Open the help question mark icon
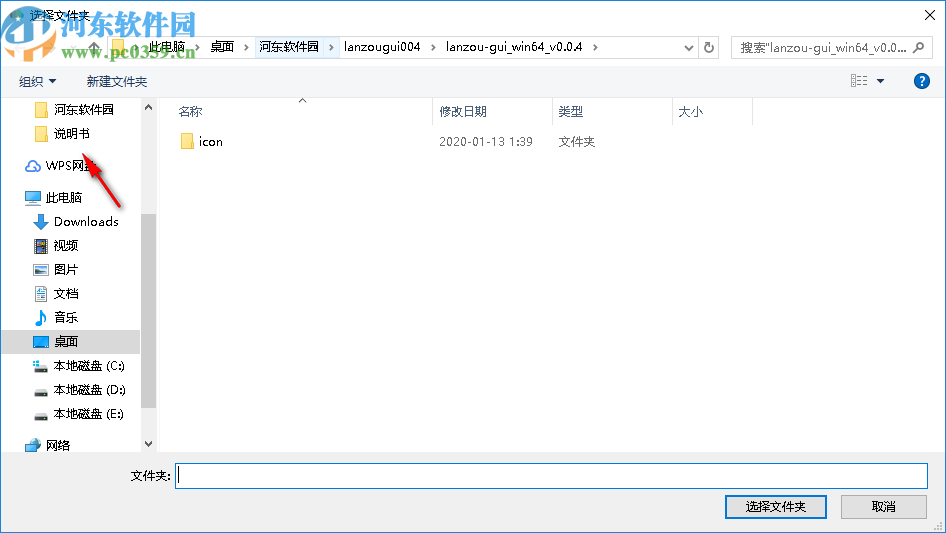Viewport: 946px width, 533px height. pos(921,81)
